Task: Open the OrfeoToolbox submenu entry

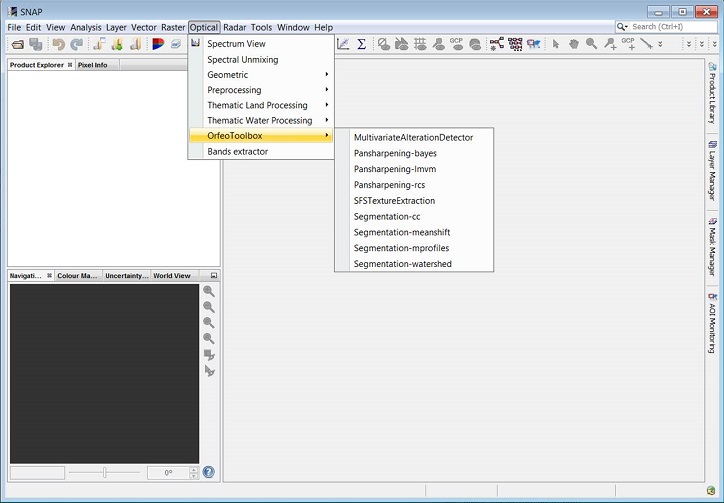Action: click(x=261, y=135)
